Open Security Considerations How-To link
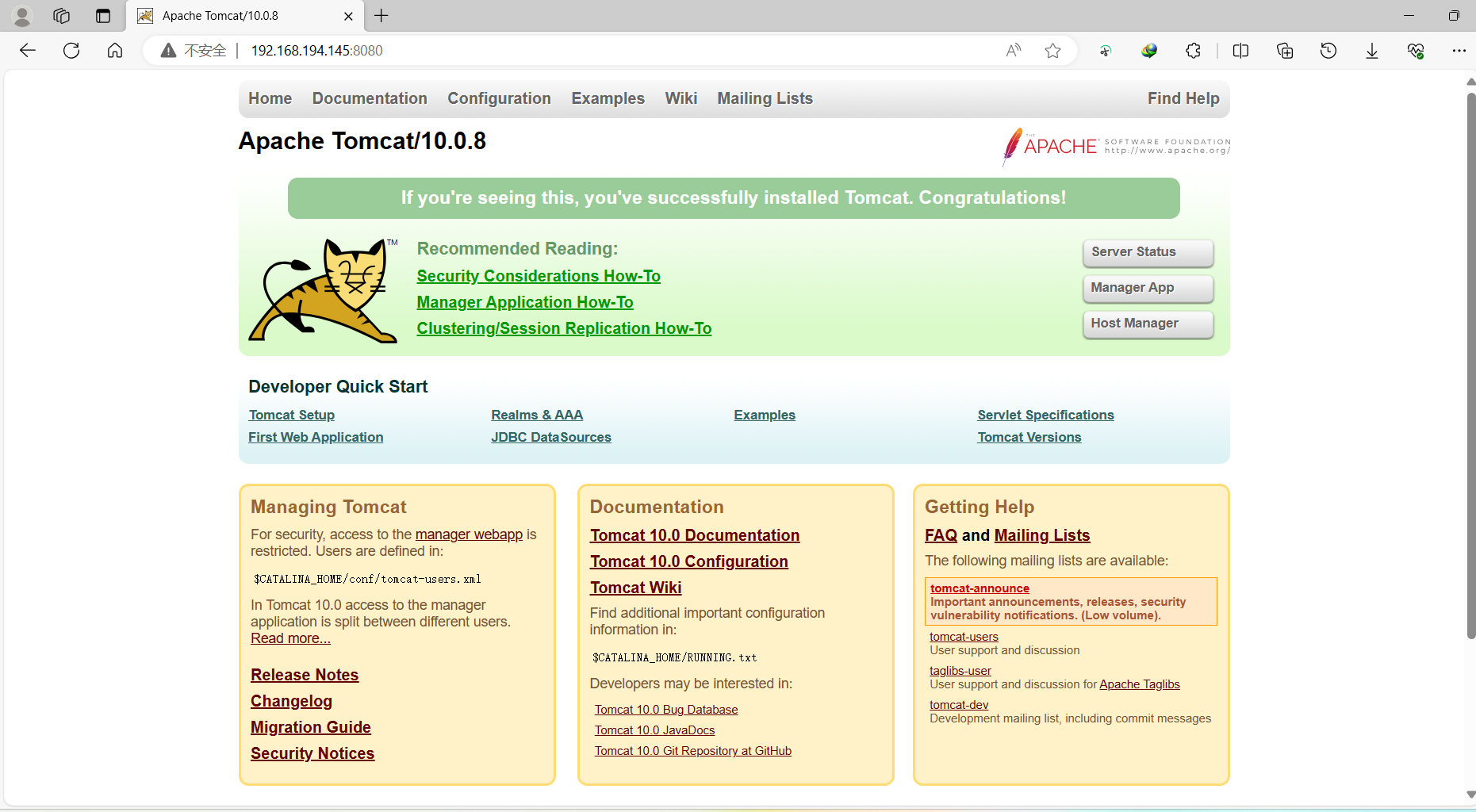Screen dimensions: 1476x812 click(539, 276)
